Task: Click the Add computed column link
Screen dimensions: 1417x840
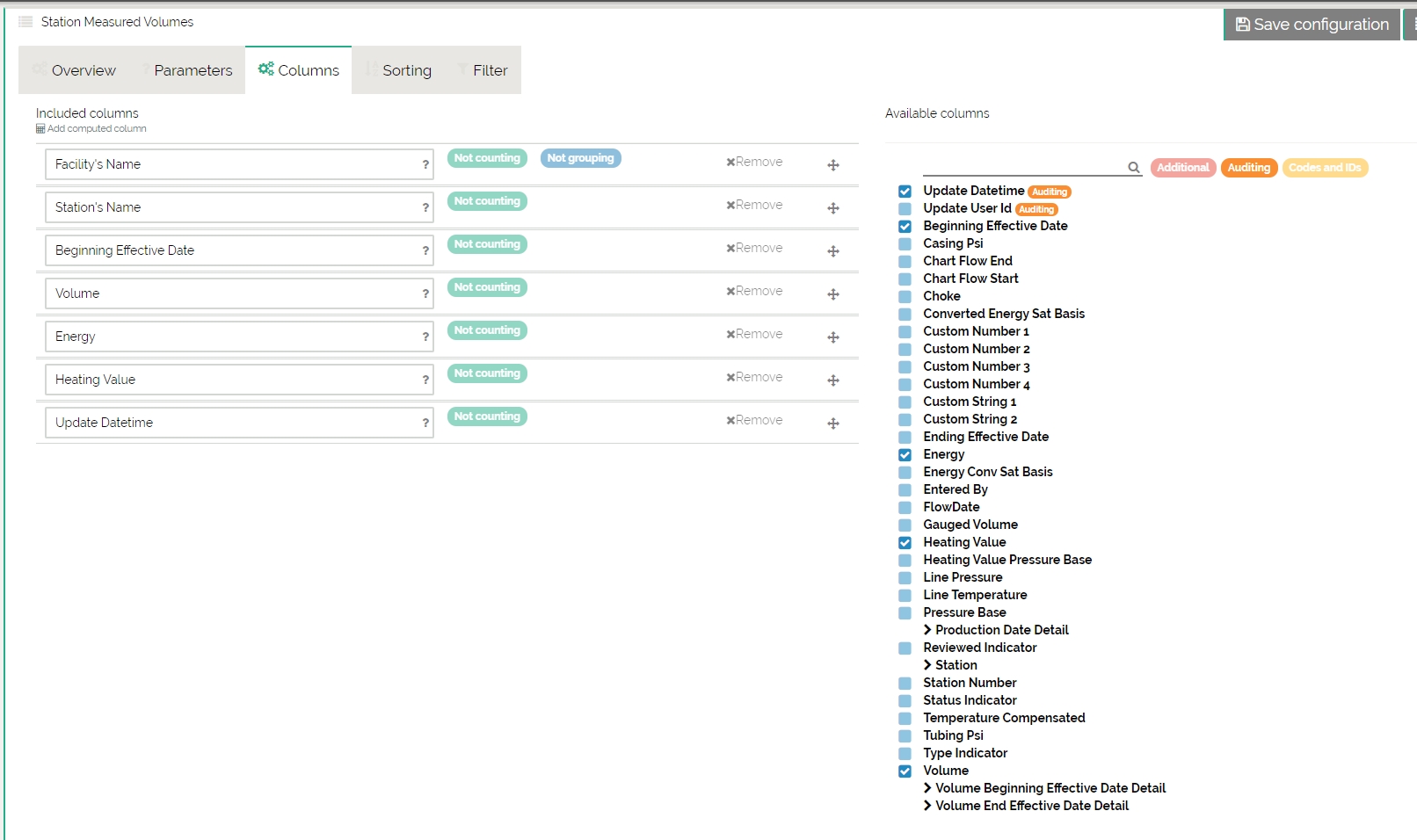Action: [96, 129]
